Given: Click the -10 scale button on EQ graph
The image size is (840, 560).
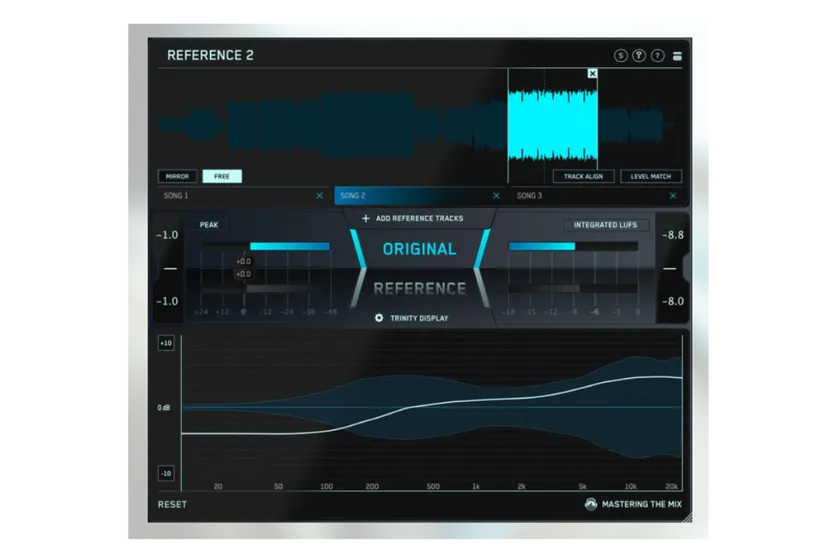Looking at the screenshot, I should tap(166, 473).
